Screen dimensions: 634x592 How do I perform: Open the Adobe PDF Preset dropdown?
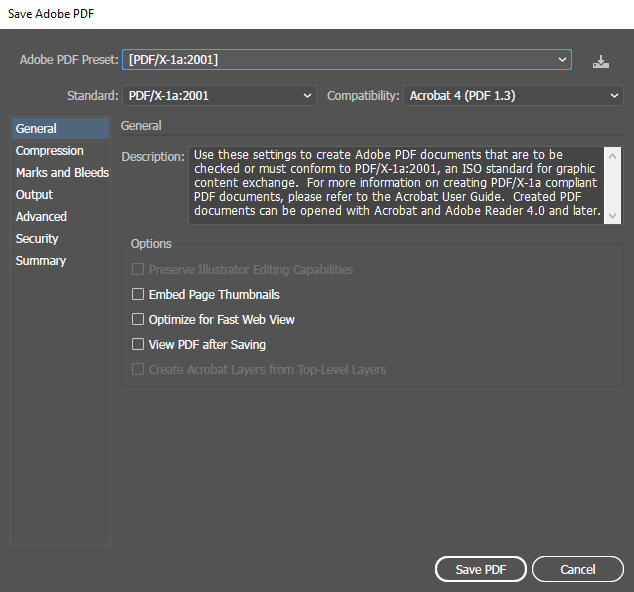(x=347, y=59)
